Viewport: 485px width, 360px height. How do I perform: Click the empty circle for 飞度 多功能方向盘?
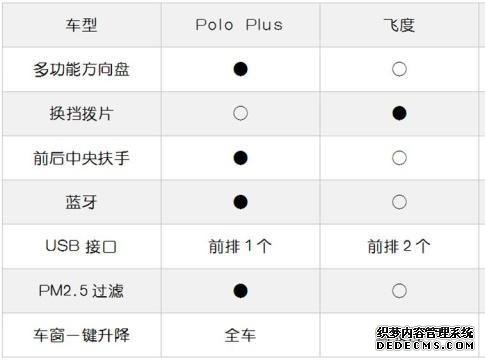coord(399,69)
